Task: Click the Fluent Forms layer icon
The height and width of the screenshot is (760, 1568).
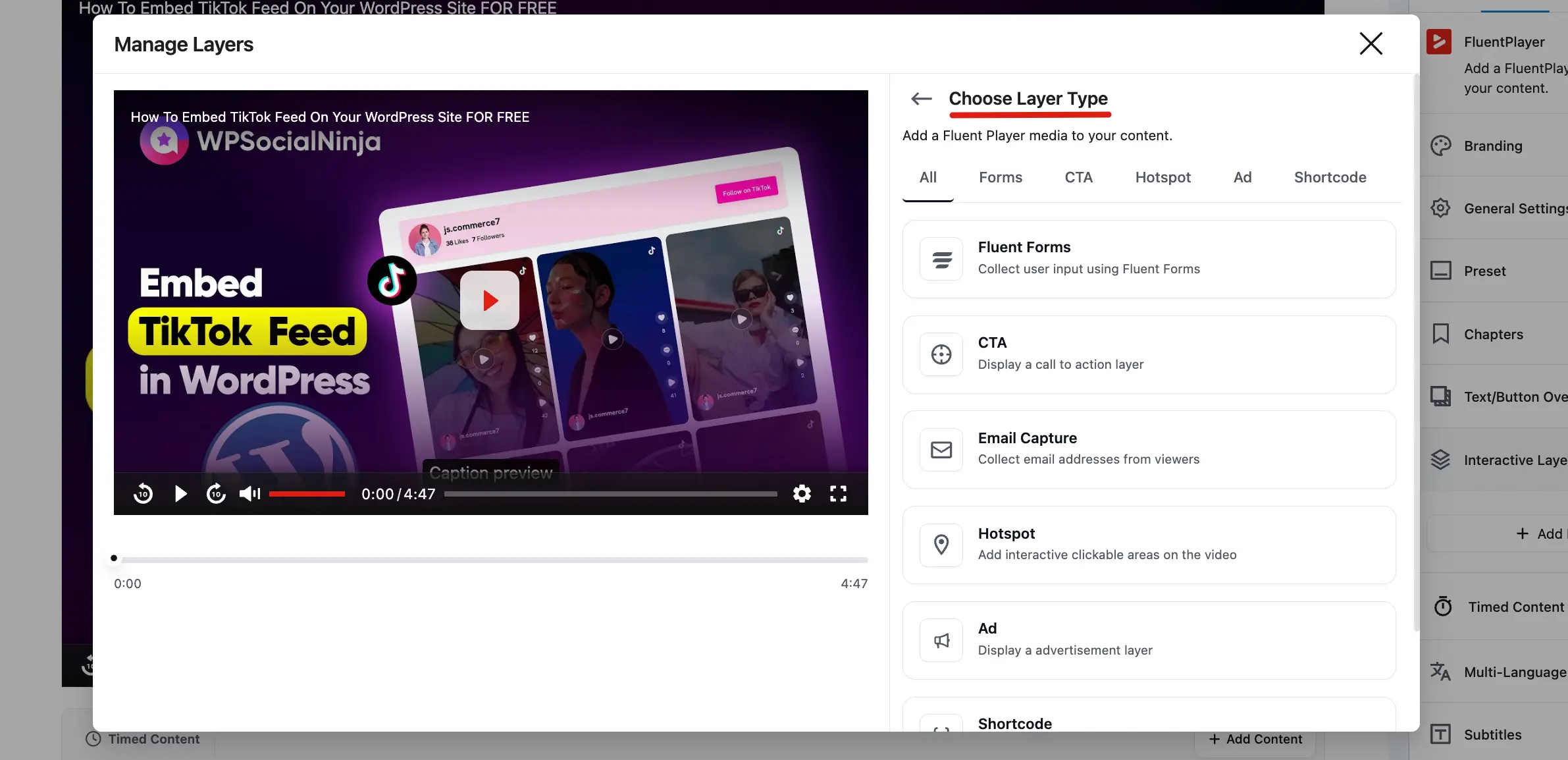Action: 941,259
